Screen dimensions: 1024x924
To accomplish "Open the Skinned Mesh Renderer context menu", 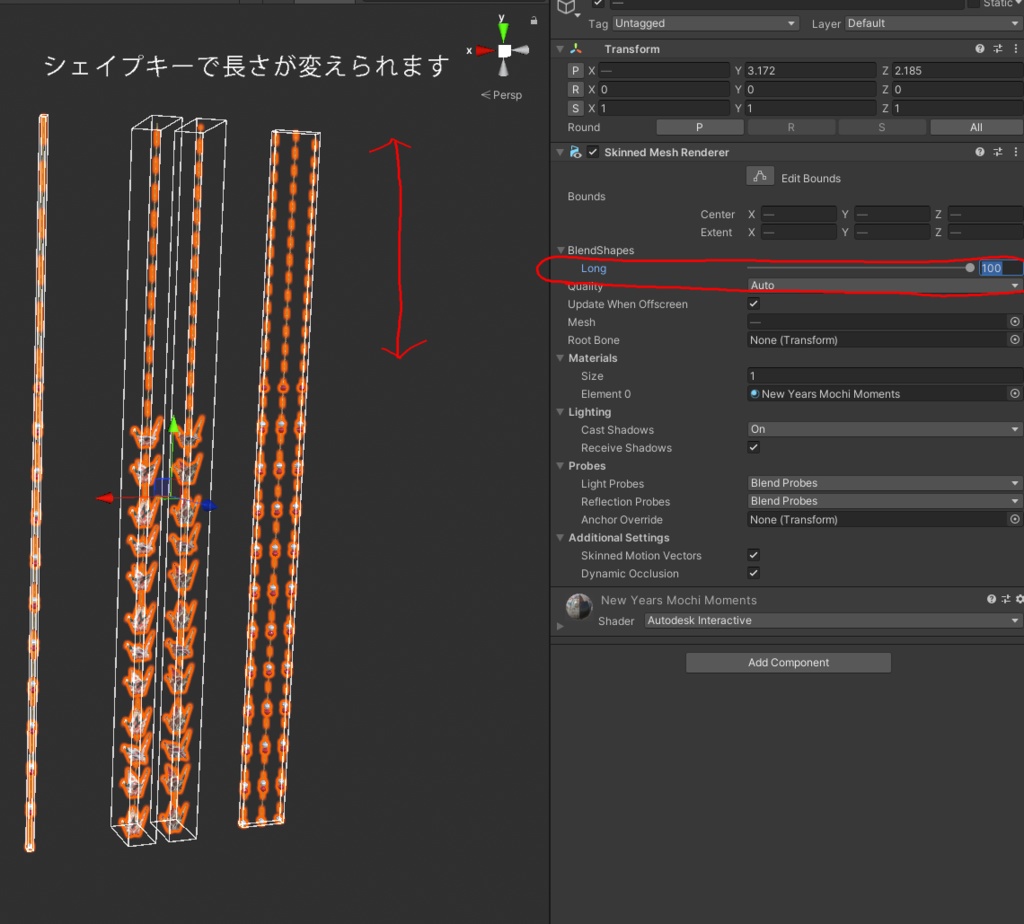I will coord(1017,151).
